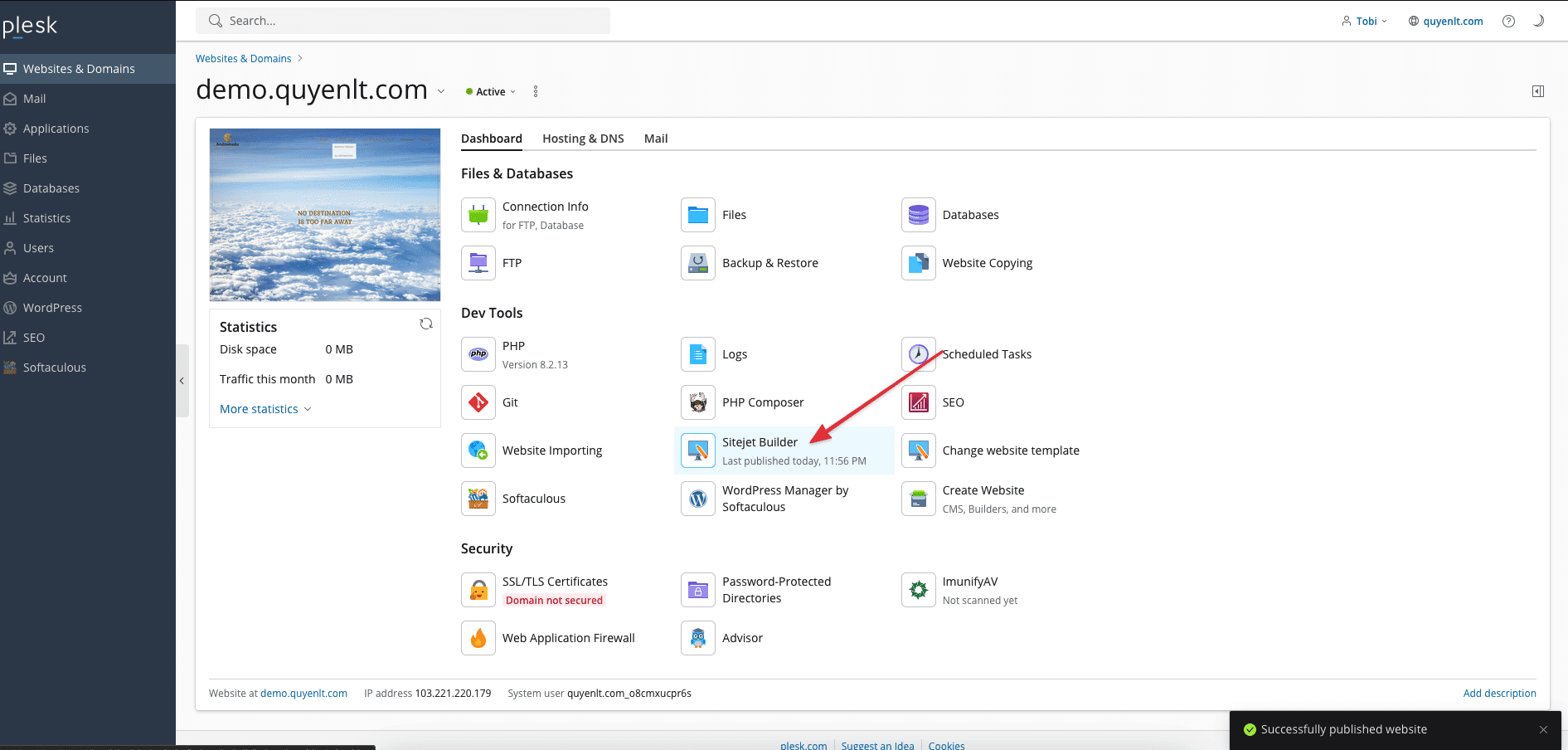Open the Tobi user account dropdown
Viewport: 1568px width, 750px height.
(x=1365, y=22)
